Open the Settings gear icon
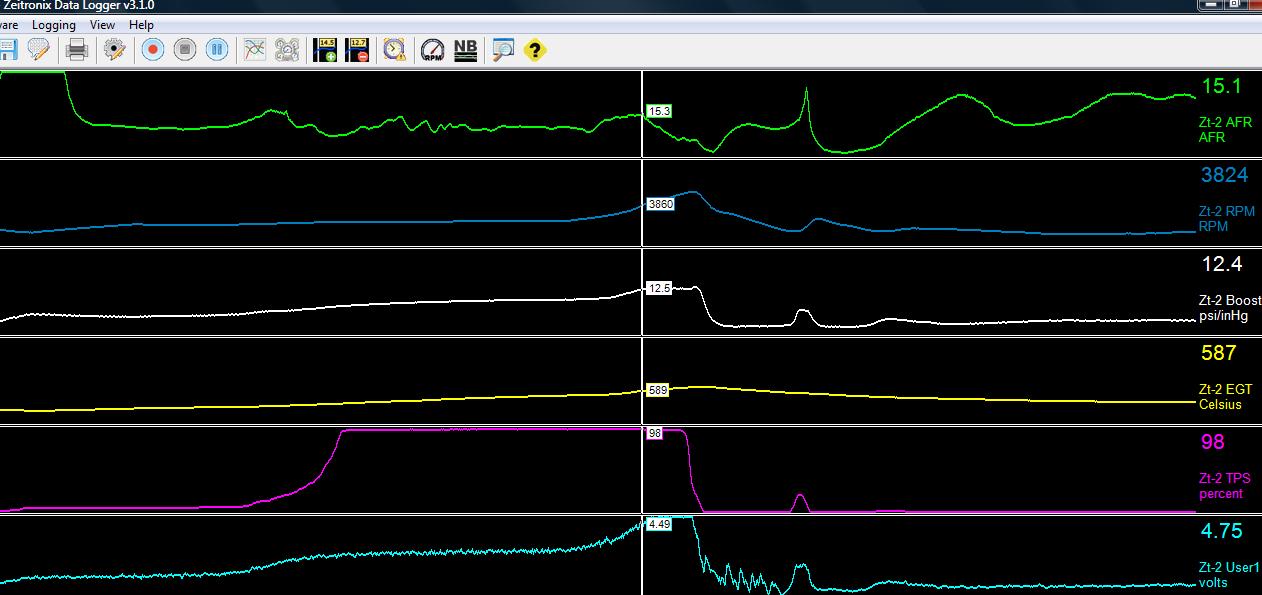The width and height of the screenshot is (1262, 595). tap(113, 48)
